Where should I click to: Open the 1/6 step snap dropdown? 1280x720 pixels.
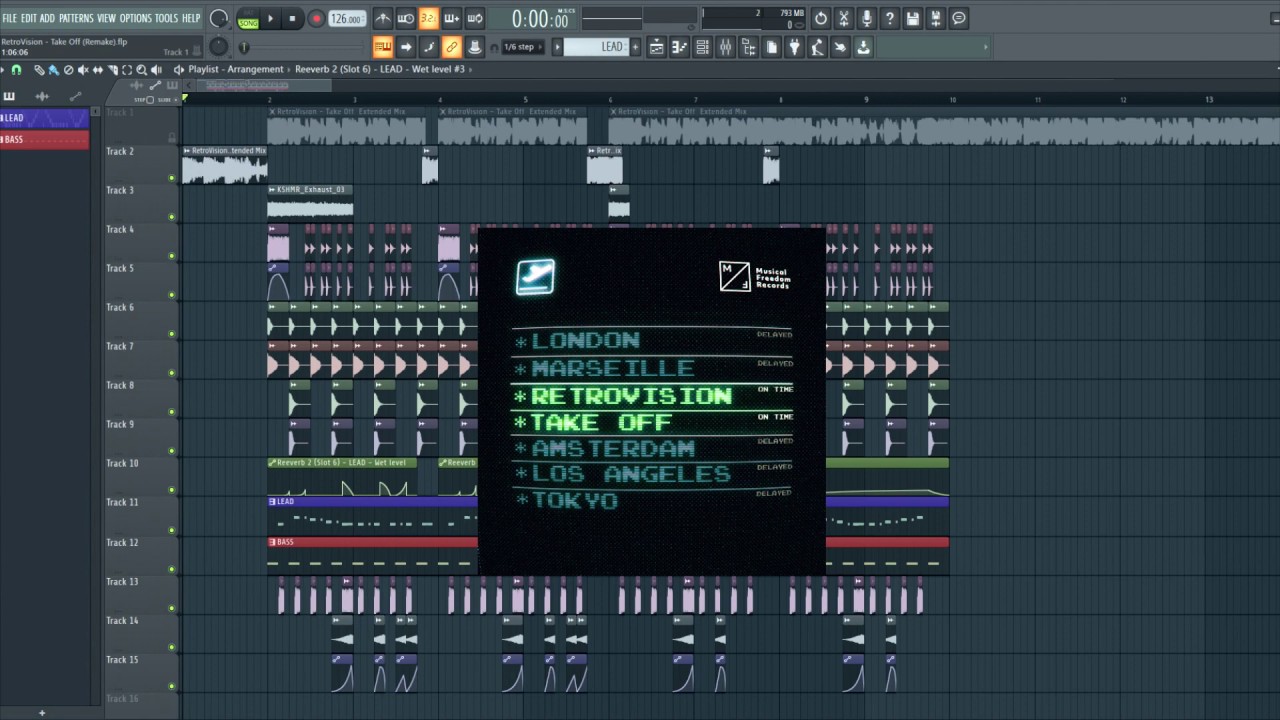(522, 47)
